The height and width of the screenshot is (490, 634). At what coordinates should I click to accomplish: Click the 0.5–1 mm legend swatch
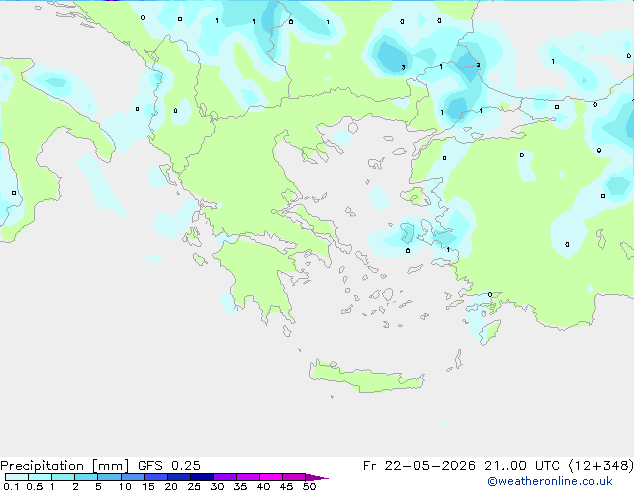(40, 477)
